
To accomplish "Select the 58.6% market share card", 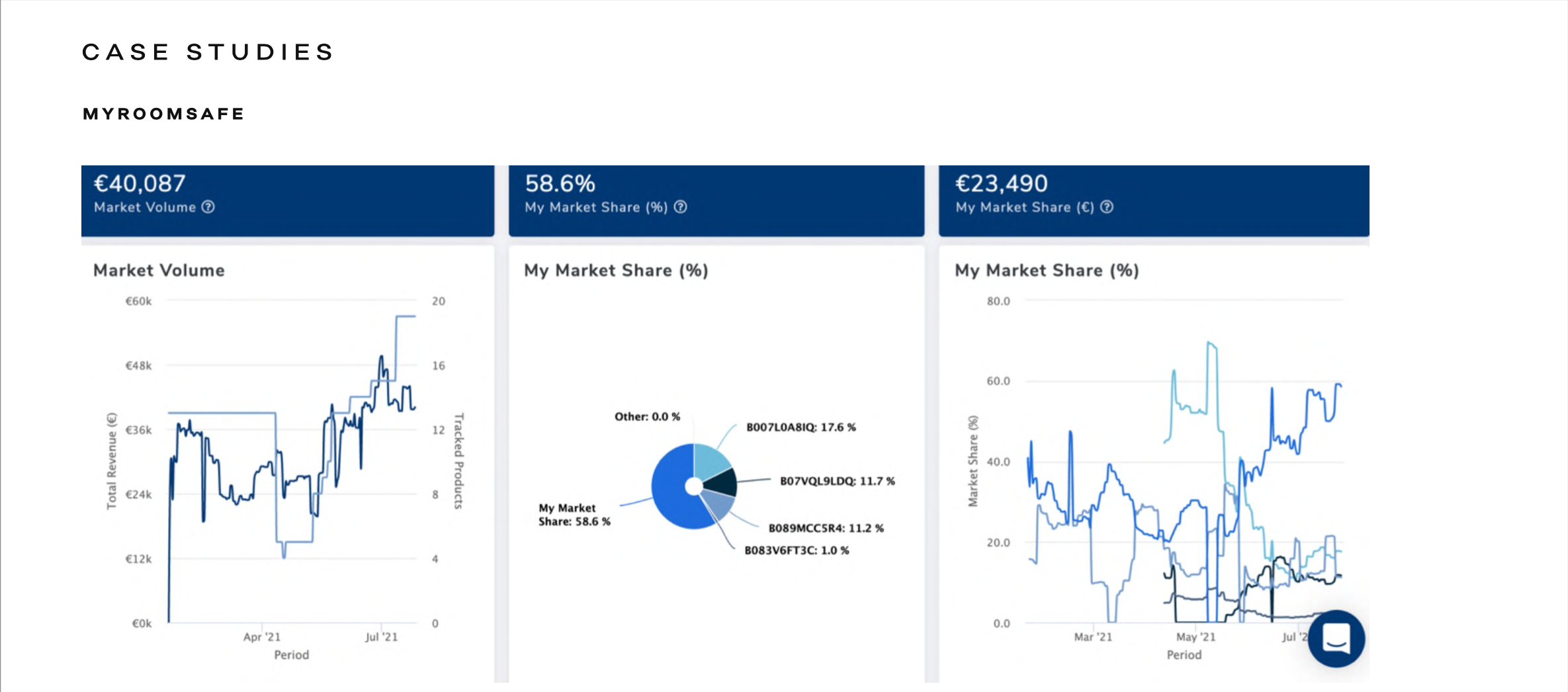I will (x=716, y=200).
